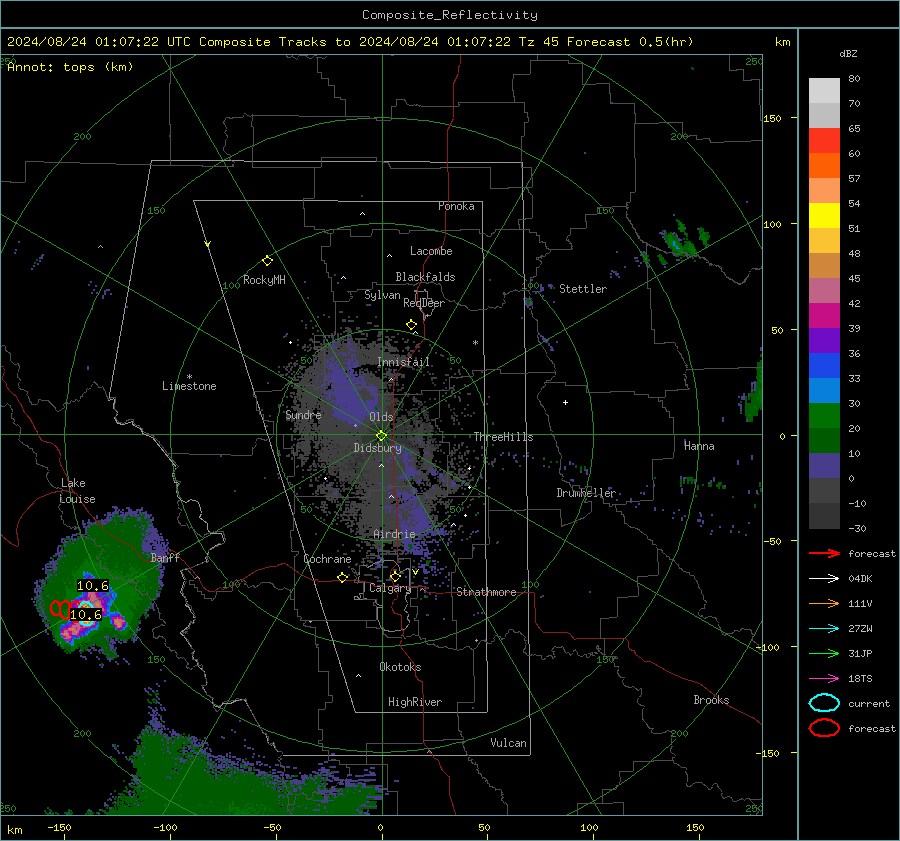Viewport: 900px width, 841px height.
Task: Click the Brooks city label
Action: [x=711, y=700]
